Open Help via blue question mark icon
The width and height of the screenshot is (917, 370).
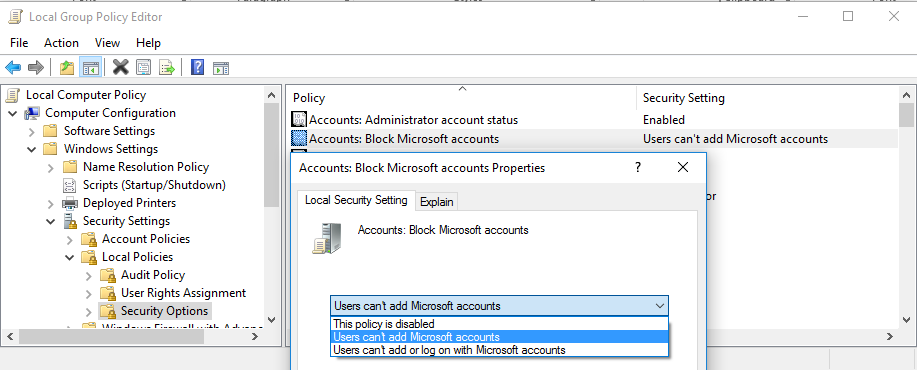coord(198,67)
